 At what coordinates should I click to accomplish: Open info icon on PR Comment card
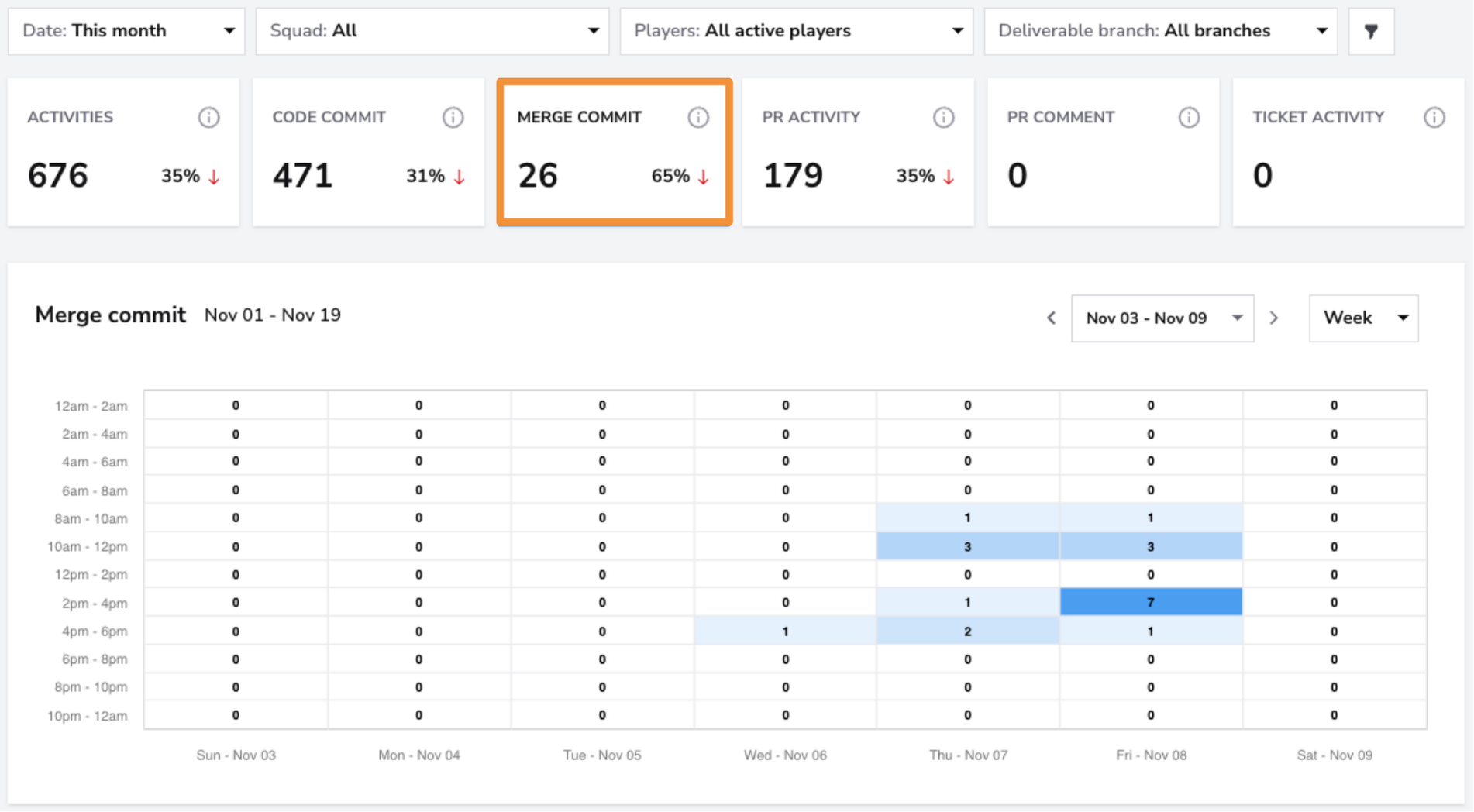(x=1189, y=118)
